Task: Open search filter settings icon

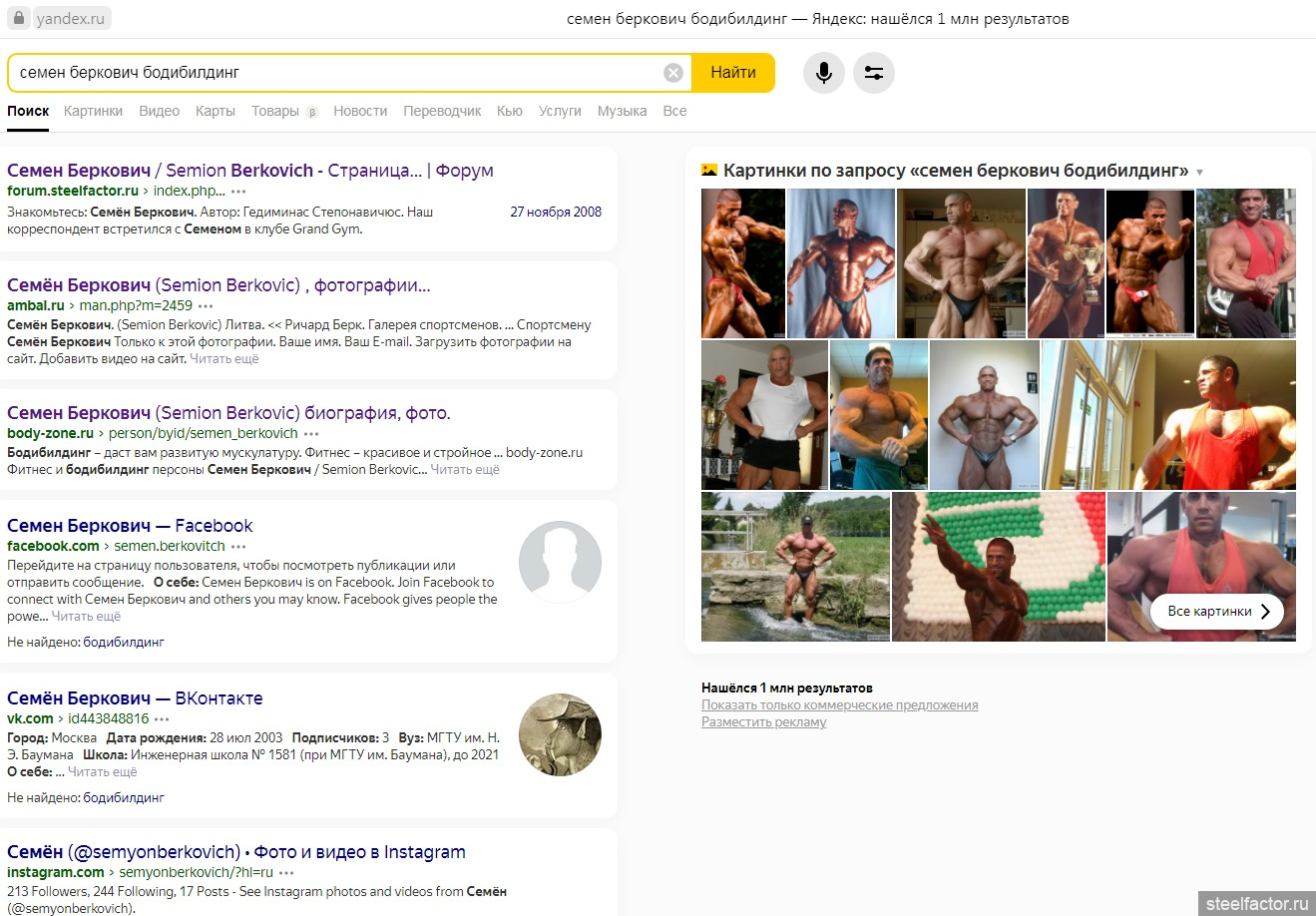Action: point(874,73)
